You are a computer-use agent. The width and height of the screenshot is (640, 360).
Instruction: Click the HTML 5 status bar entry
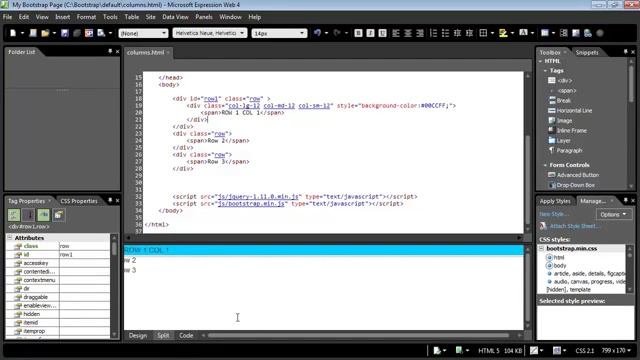coord(489,350)
